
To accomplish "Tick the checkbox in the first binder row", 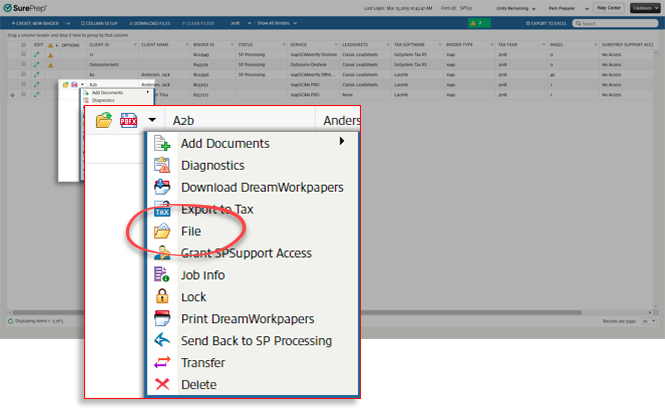I will (22, 54).
